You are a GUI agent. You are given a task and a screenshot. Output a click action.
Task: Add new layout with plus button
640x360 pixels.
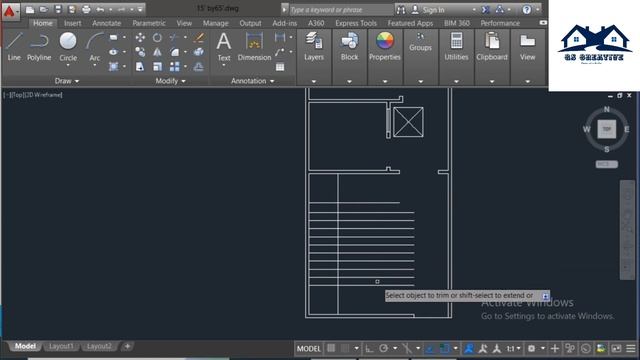point(127,346)
